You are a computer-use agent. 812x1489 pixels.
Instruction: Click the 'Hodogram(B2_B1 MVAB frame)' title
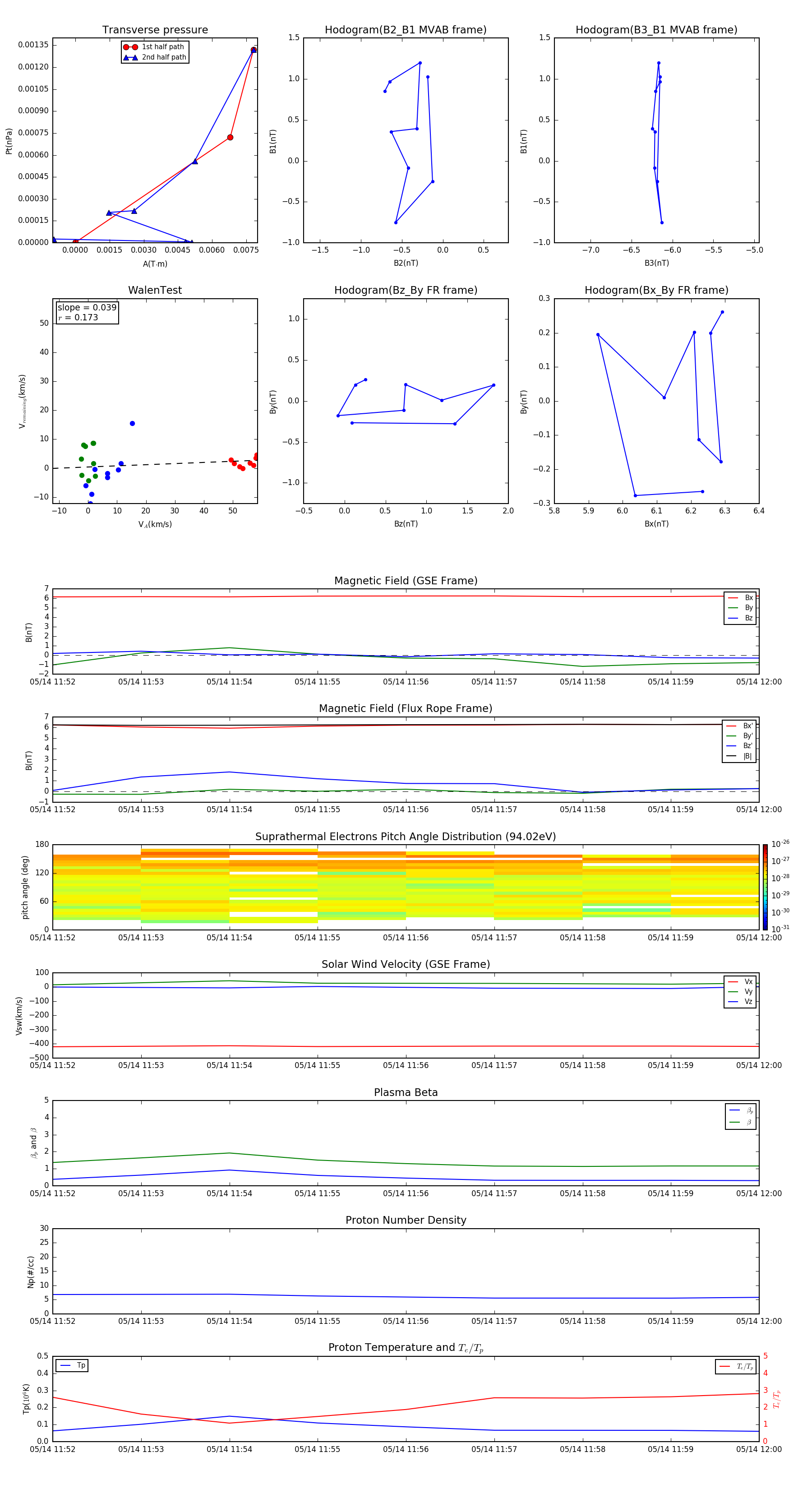point(406,29)
